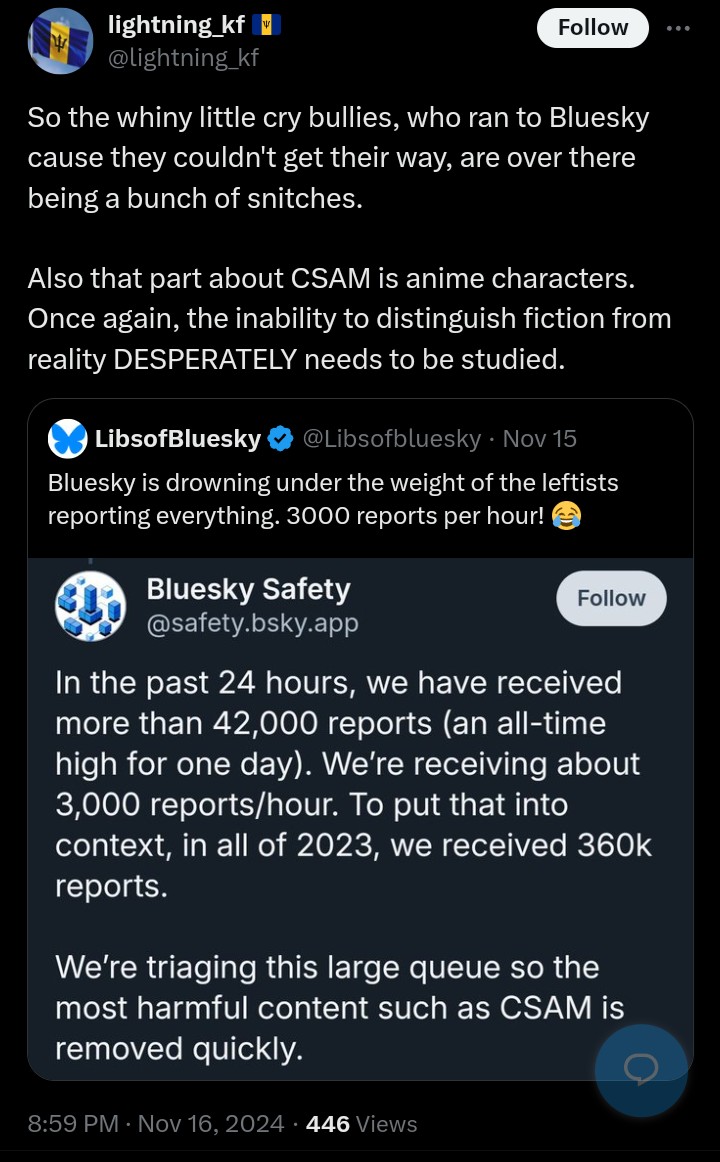Open the @lightning_kf handle link
720x1162 pixels.
point(184,57)
